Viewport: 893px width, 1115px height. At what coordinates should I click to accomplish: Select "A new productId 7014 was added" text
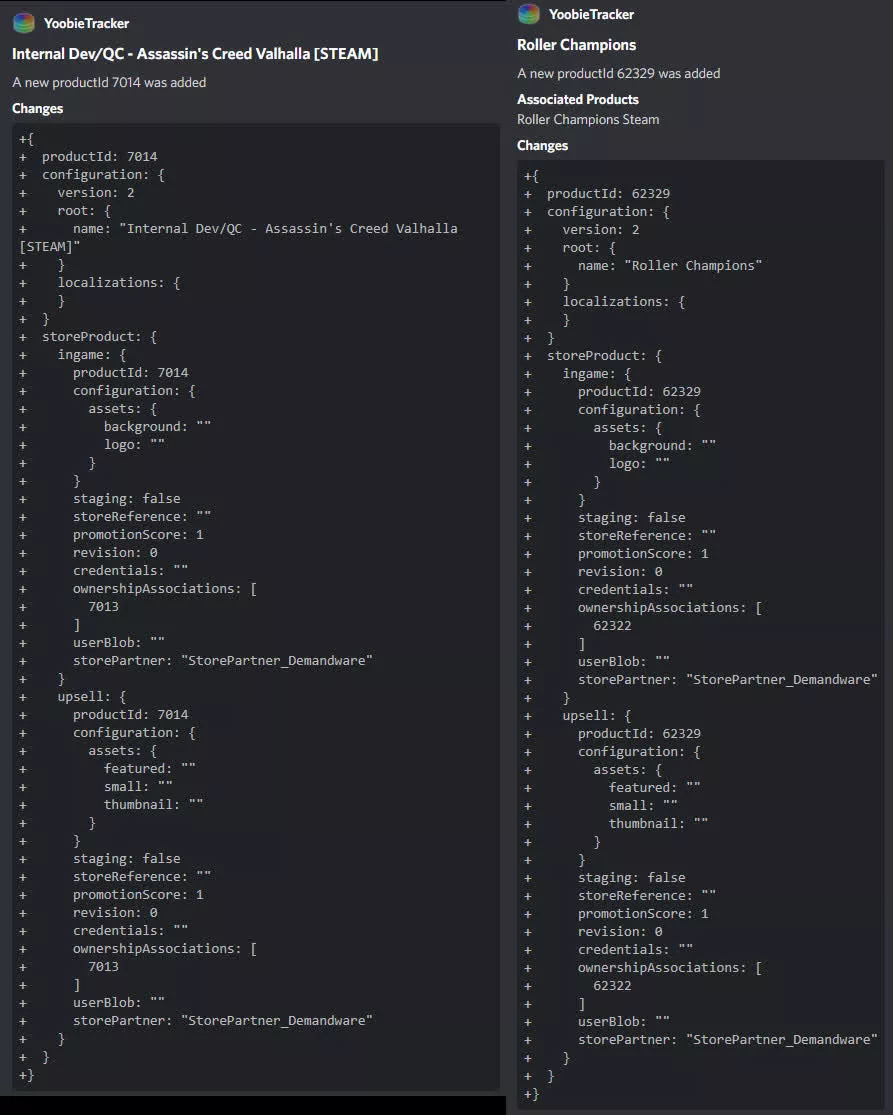(109, 82)
